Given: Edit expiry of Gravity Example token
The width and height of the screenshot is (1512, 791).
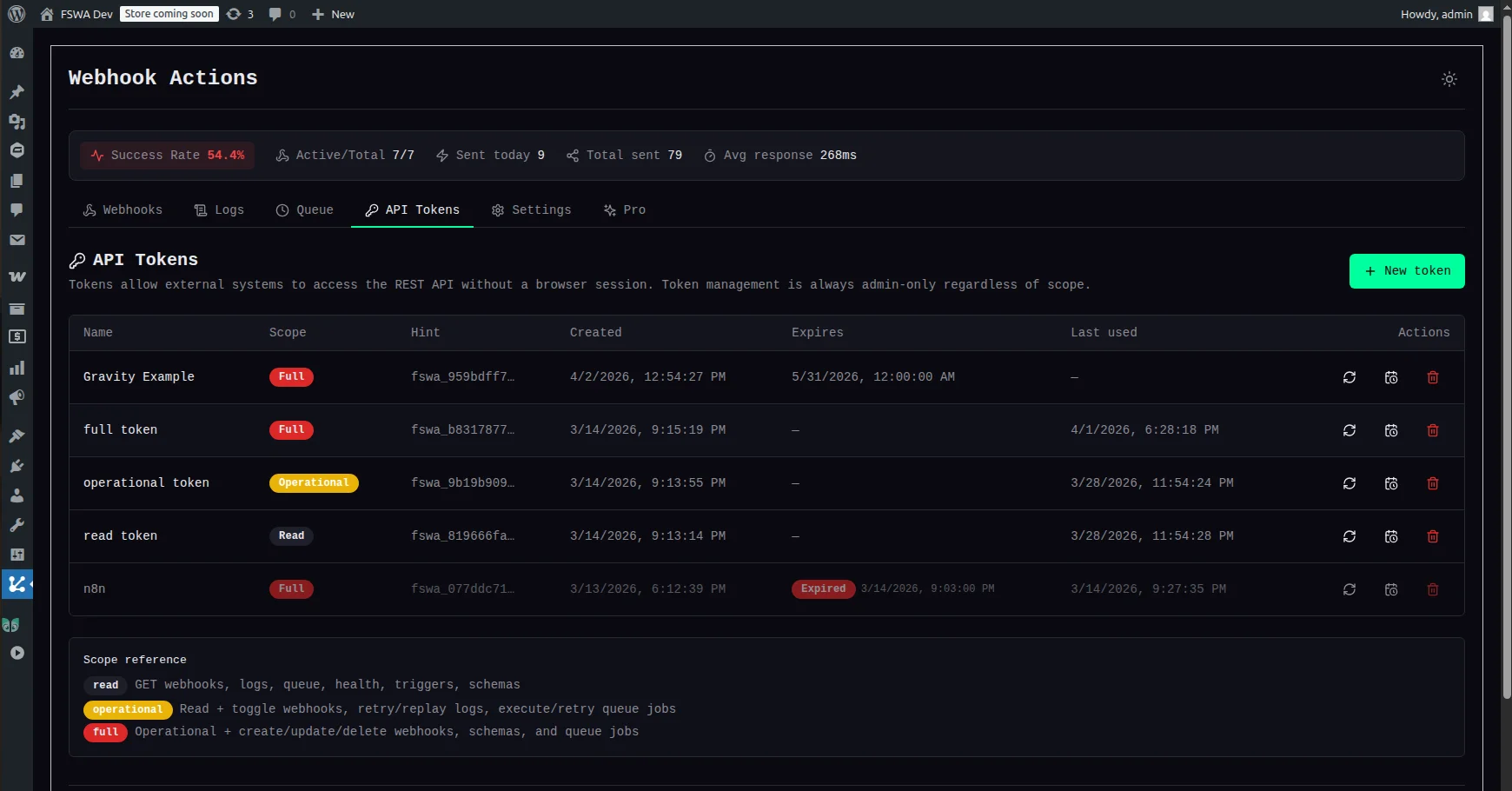Looking at the screenshot, I should 1391,377.
